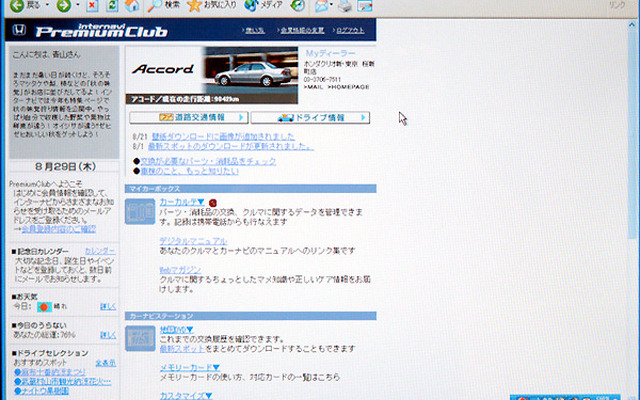640x400 pixels.
Task: Go back with the 戻る browser button
Action: (x=25, y=5)
